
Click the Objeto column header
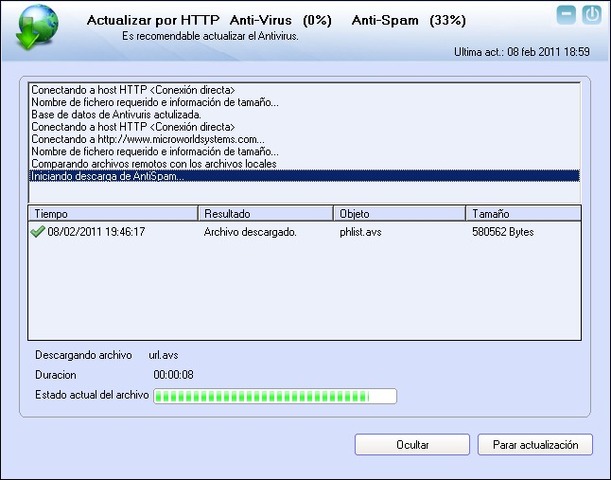(400, 214)
